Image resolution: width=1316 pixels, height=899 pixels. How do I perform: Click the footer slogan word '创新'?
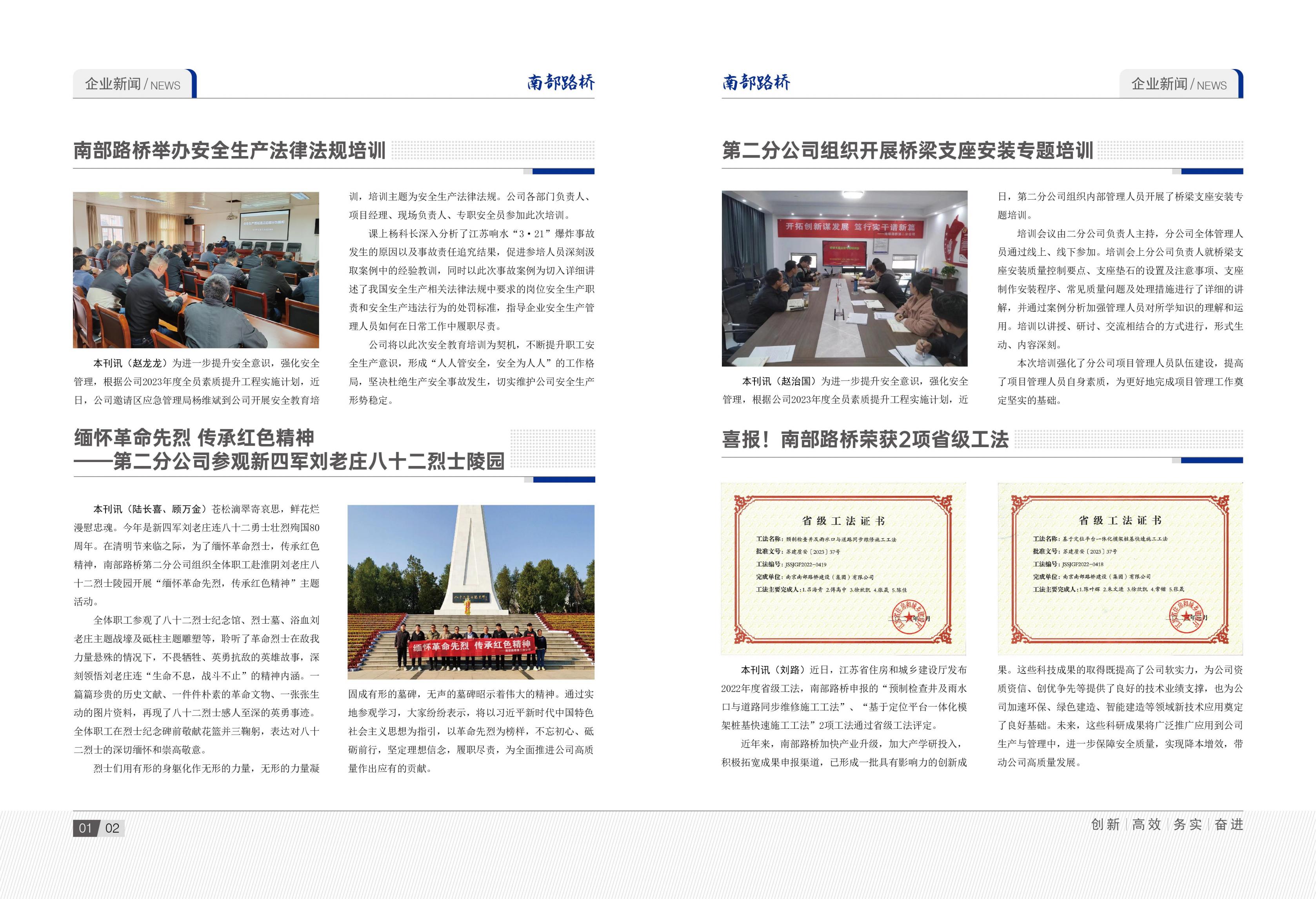[1105, 825]
